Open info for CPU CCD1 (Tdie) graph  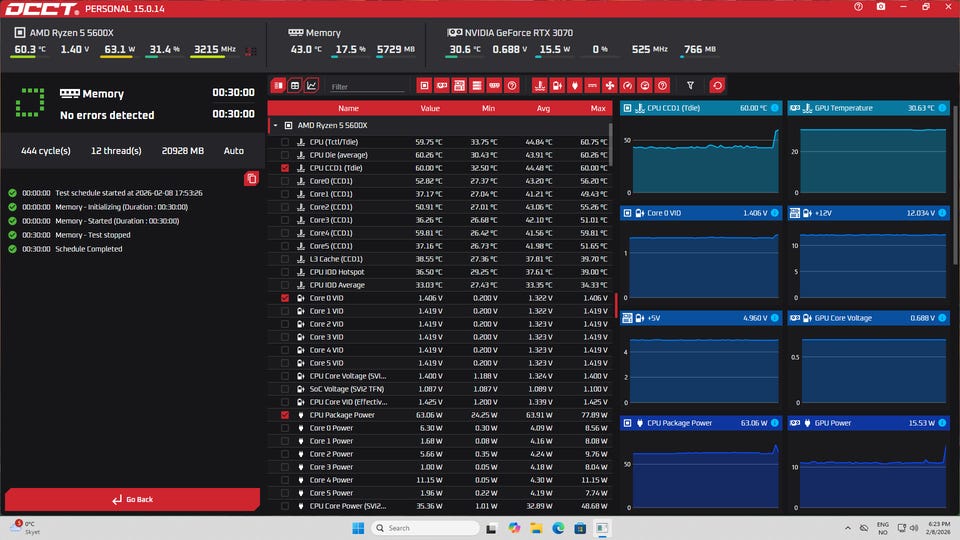[x=775, y=108]
